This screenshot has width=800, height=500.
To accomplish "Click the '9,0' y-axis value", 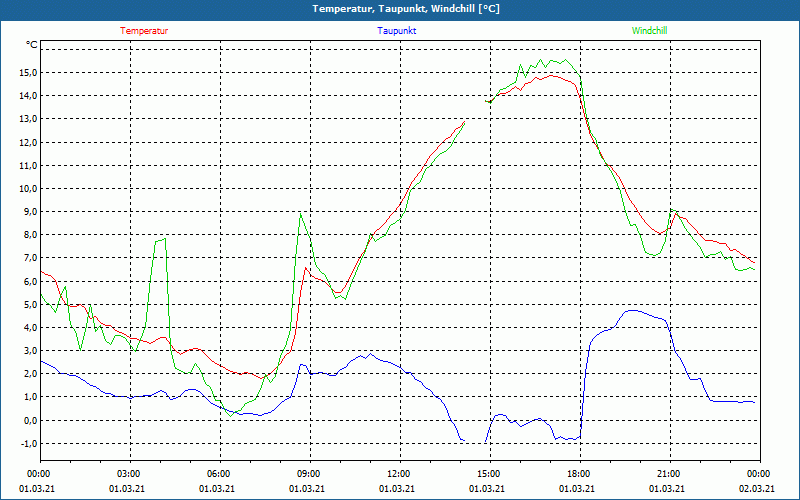I will tap(30, 211).
